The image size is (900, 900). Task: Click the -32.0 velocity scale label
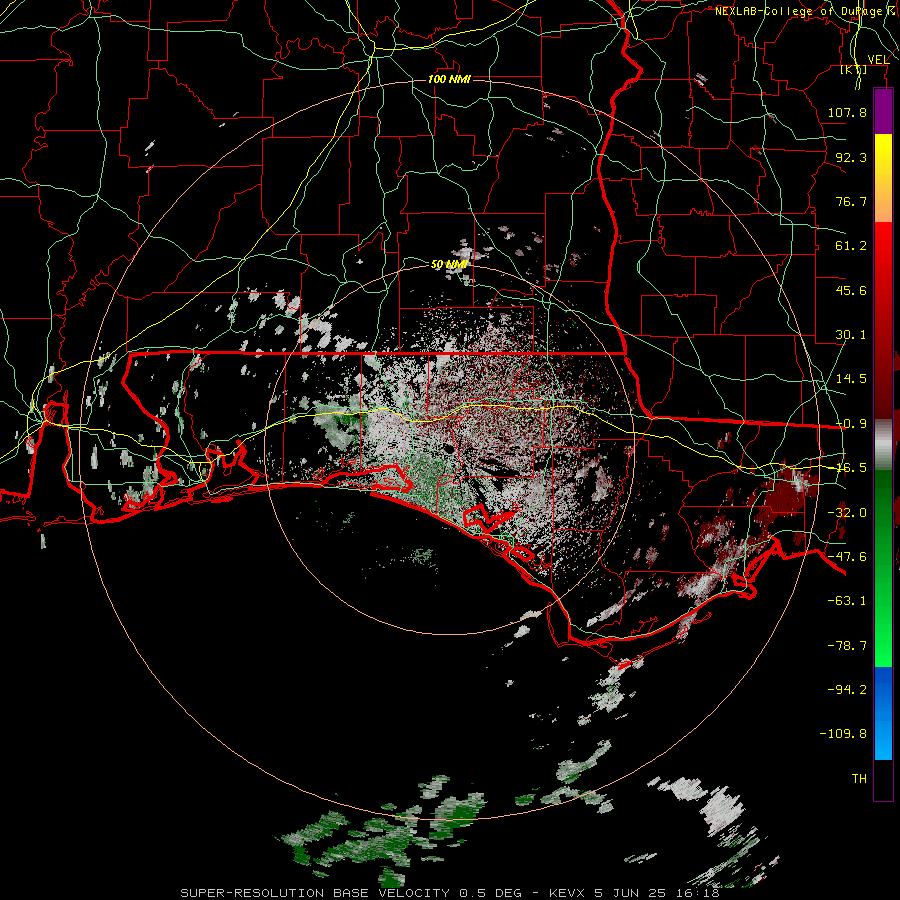[x=847, y=513]
